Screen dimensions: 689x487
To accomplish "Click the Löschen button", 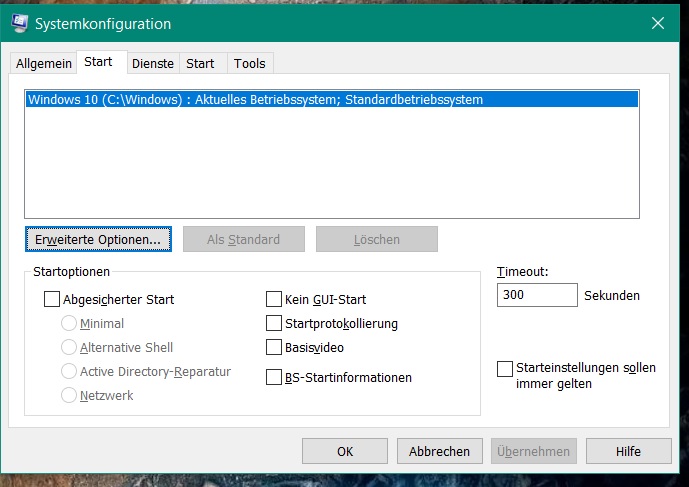I will pyautogui.click(x=377, y=239).
